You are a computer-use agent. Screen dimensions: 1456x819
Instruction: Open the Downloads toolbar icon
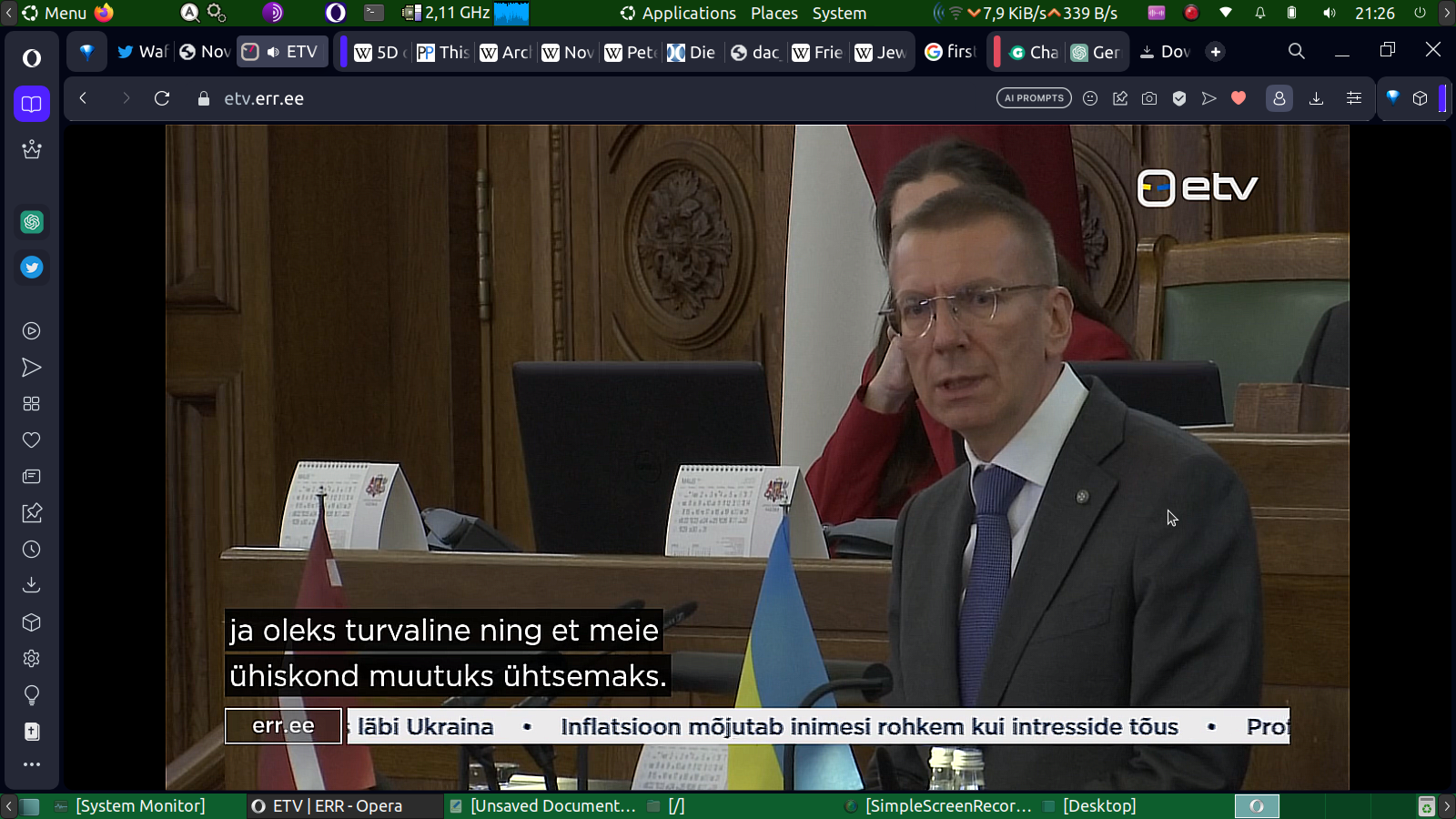tap(1316, 98)
